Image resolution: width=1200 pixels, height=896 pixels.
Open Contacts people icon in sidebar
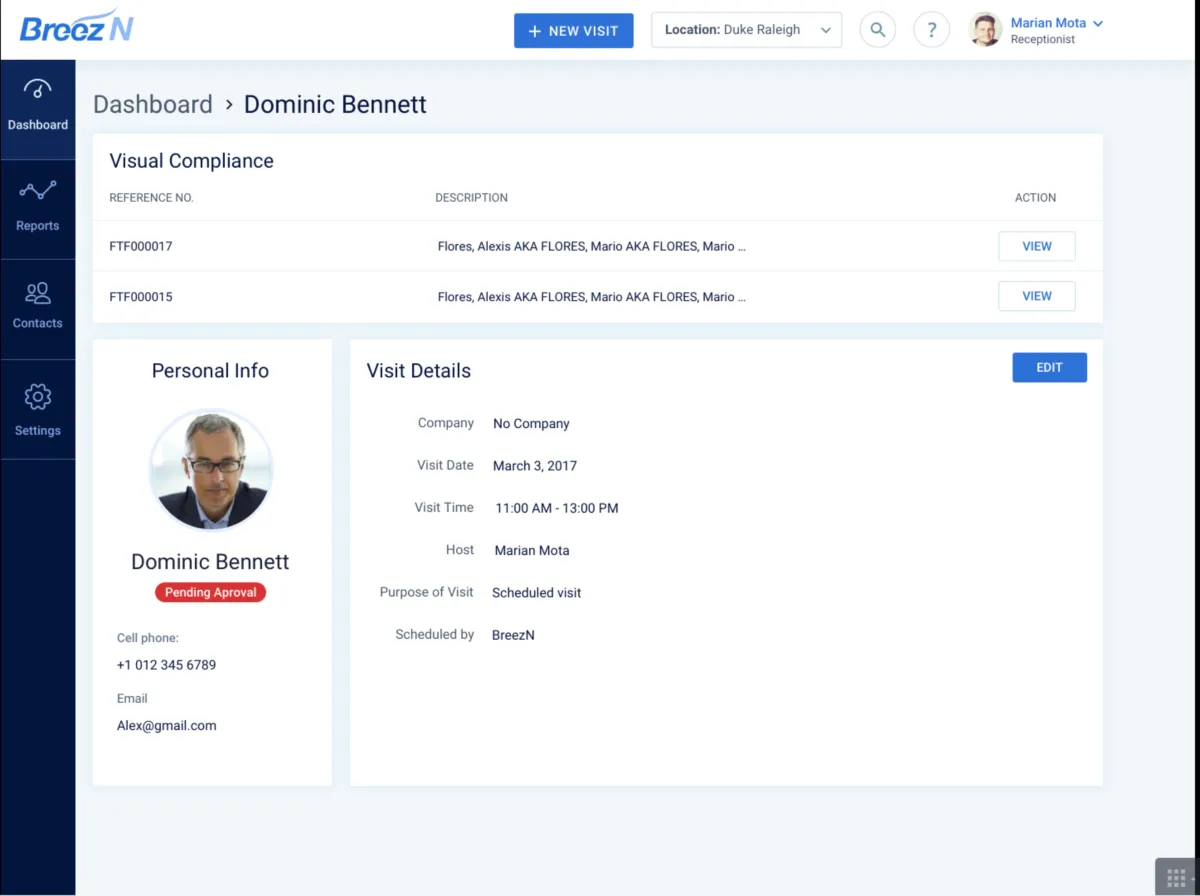[x=38, y=293]
